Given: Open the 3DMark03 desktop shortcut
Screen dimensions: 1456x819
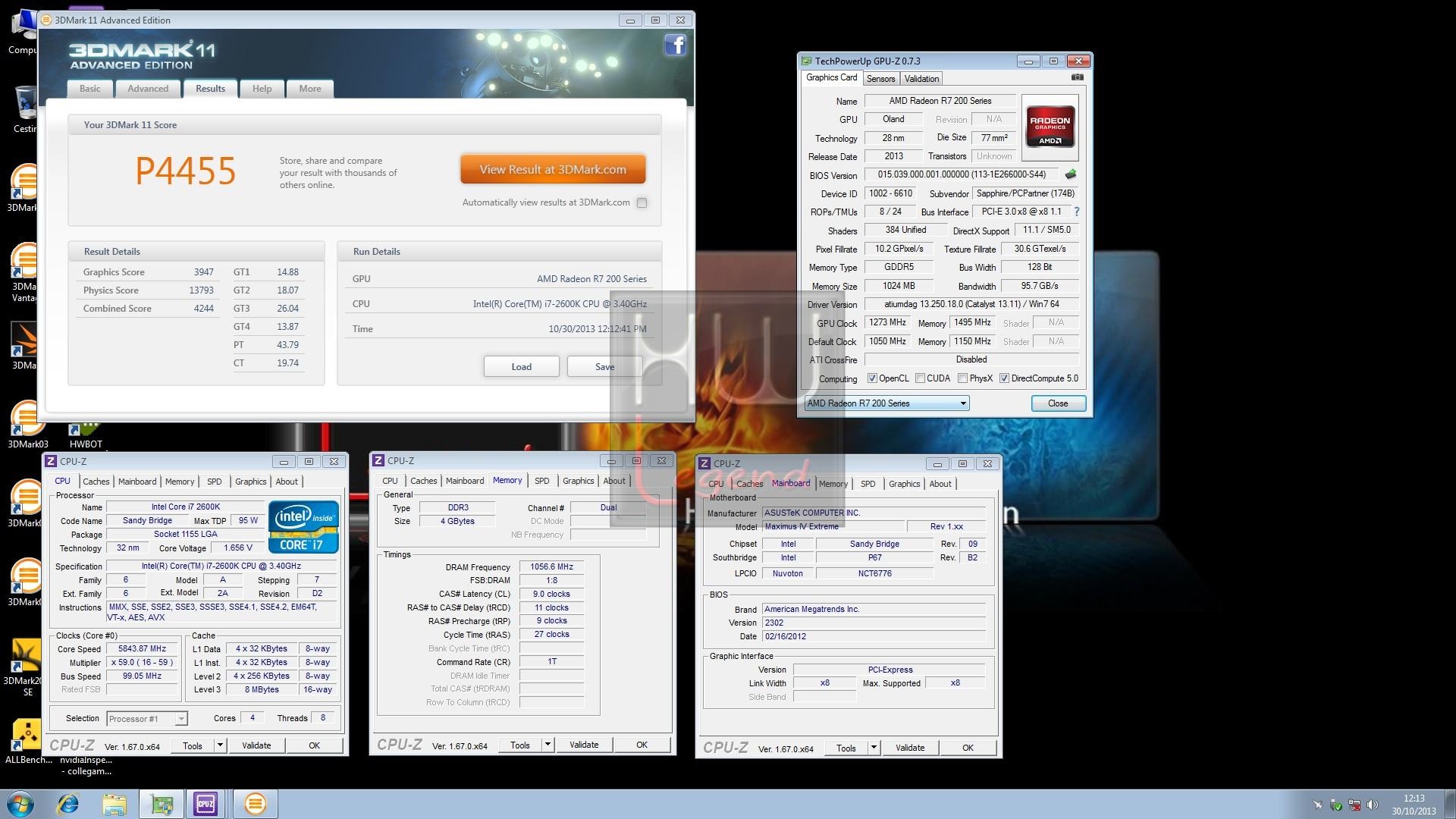Looking at the screenshot, I should (26, 423).
